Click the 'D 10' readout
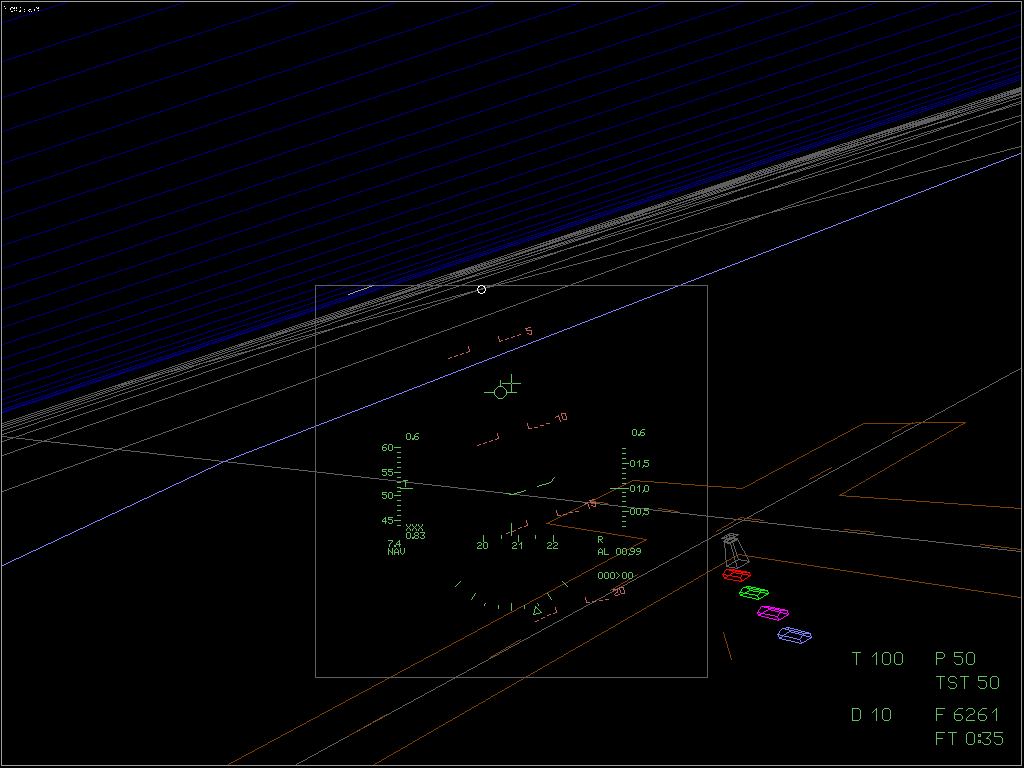The height and width of the screenshot is (768, 1024). (x=871, y=714)
